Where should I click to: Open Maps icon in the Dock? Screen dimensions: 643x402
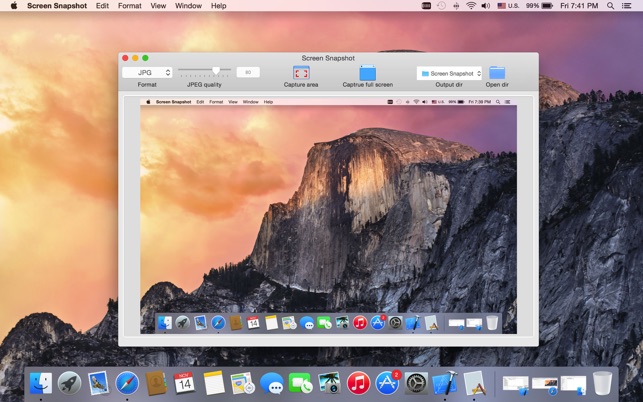coord(242,383)
